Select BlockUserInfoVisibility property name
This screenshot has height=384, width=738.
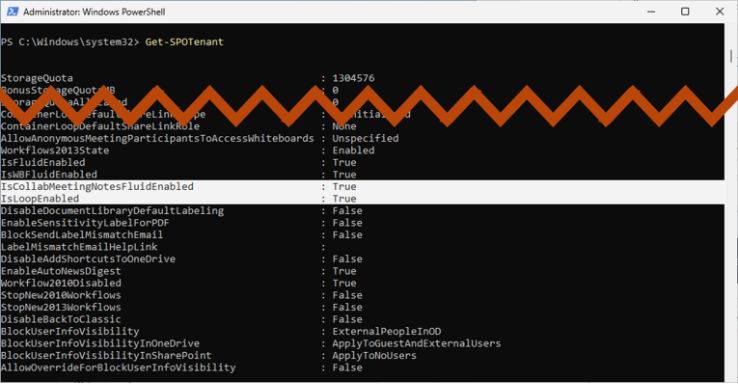pos(70,331)
